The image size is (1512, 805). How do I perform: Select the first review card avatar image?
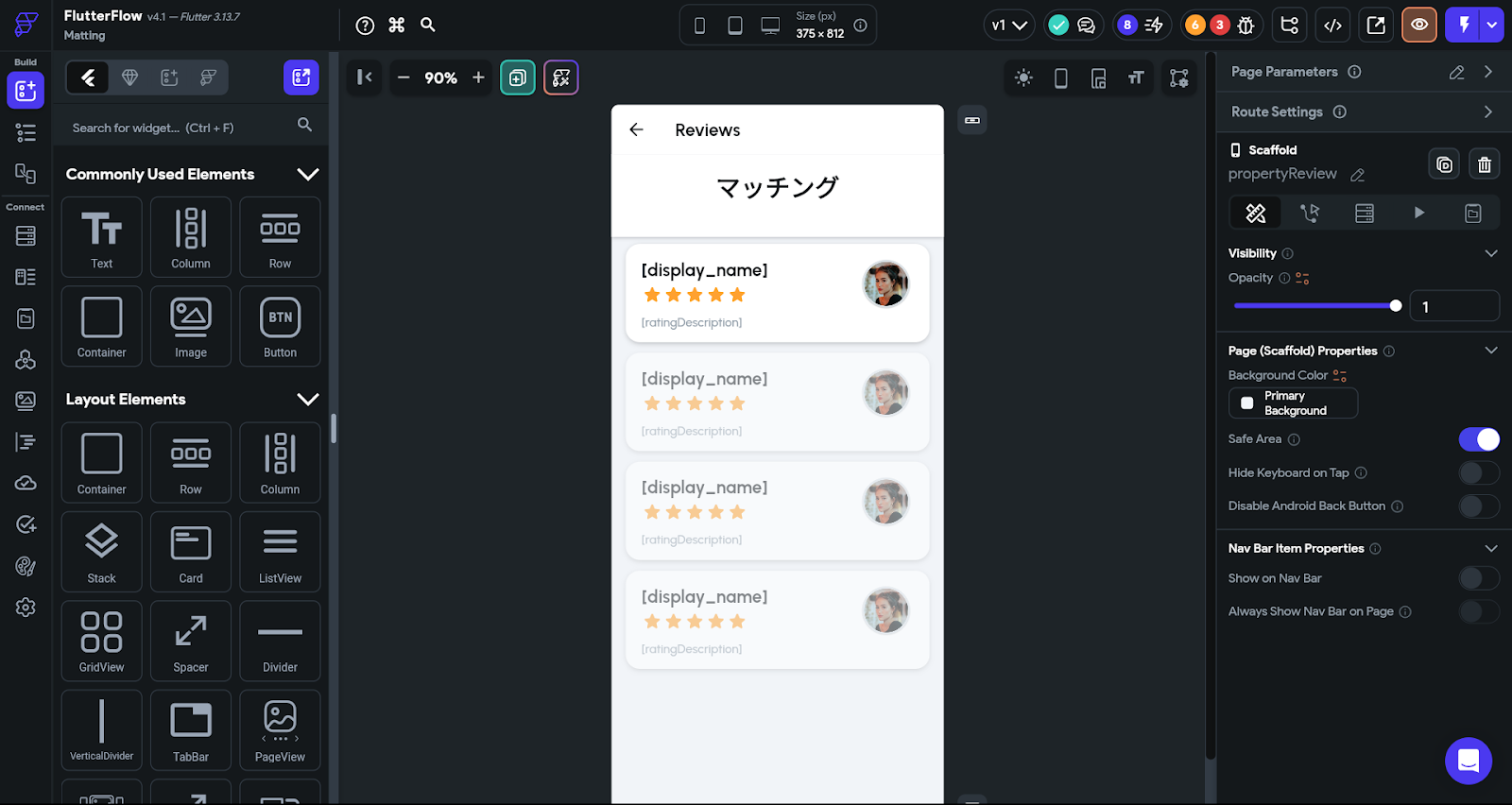point(885,284)
